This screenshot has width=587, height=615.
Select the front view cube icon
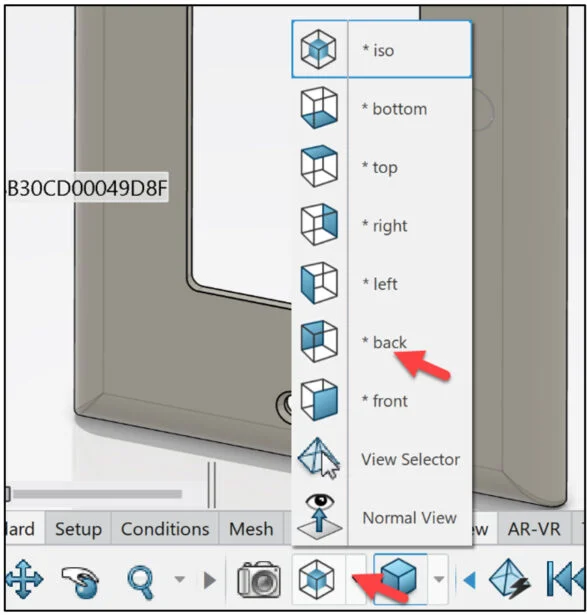[319, 400]
